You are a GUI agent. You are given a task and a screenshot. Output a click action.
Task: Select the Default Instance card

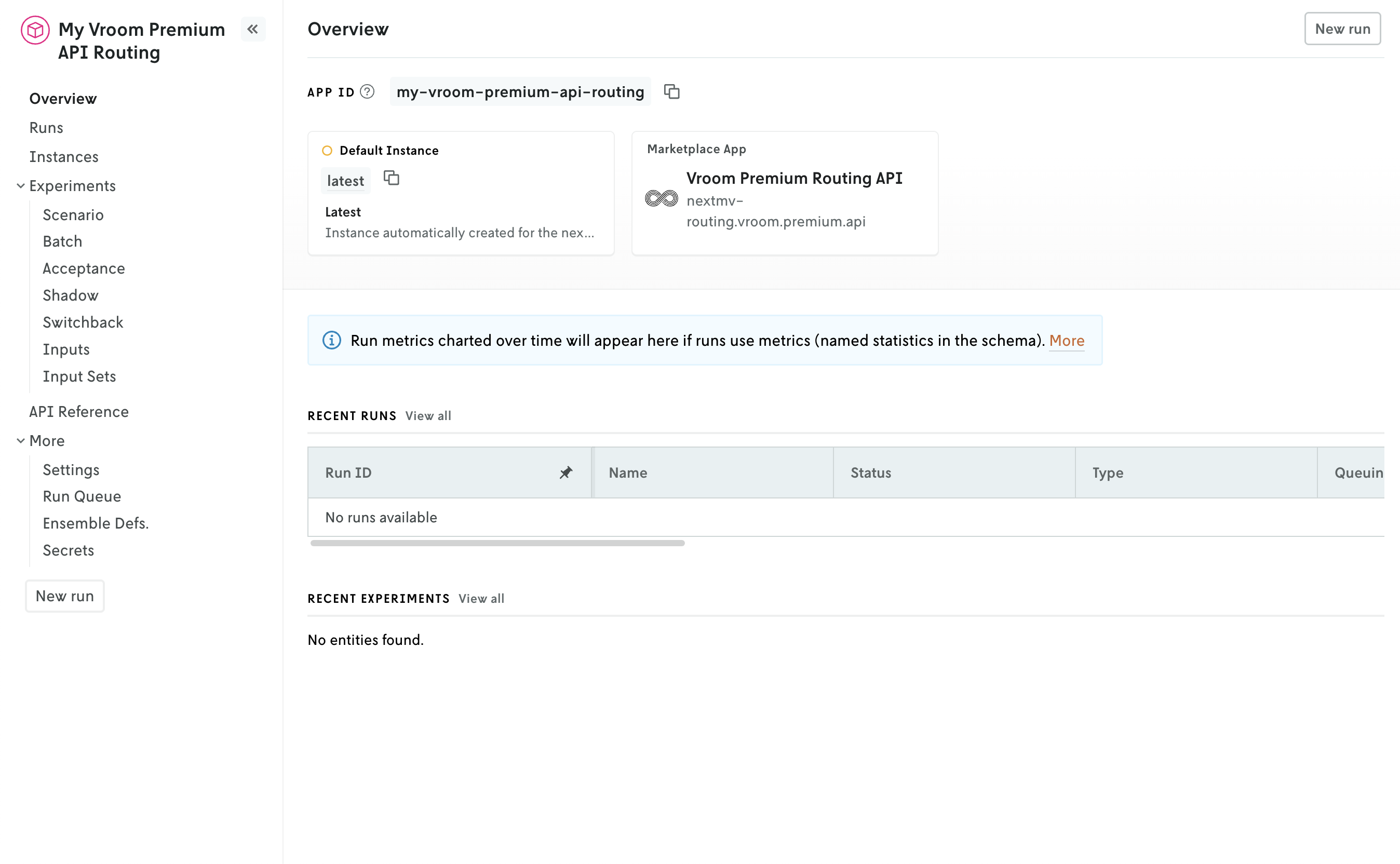(461, 193)
